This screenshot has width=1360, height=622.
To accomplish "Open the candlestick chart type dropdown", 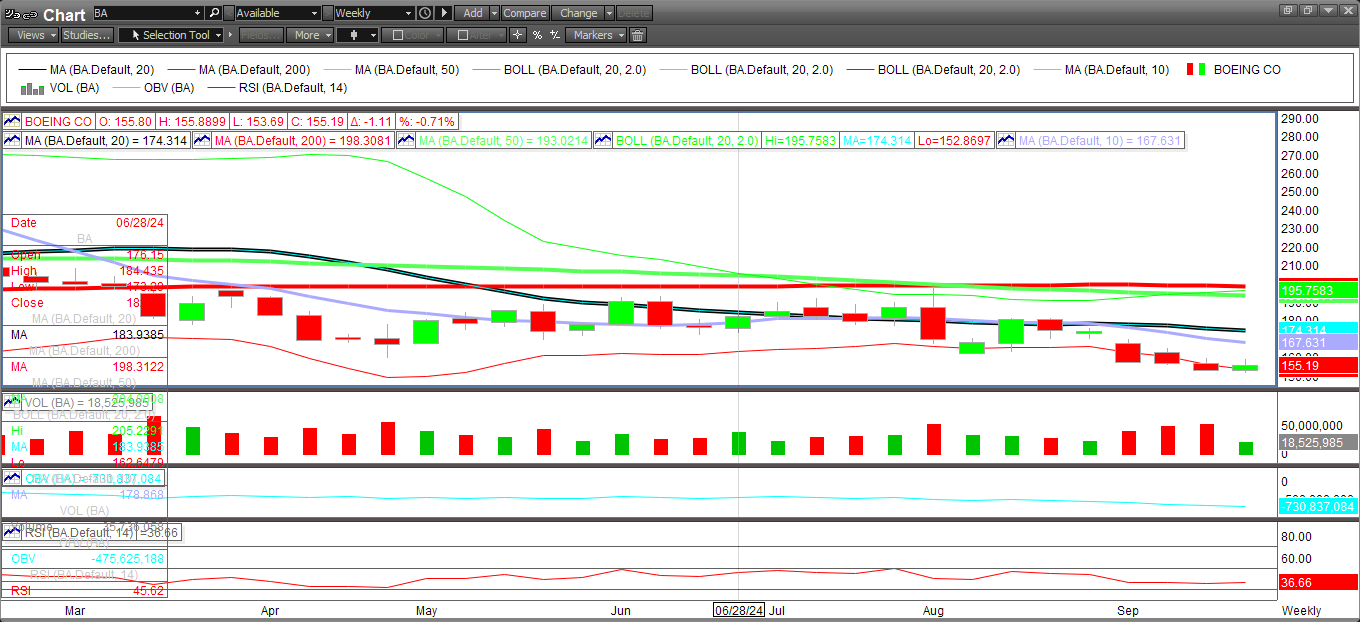I will click(x=357, y=35).
